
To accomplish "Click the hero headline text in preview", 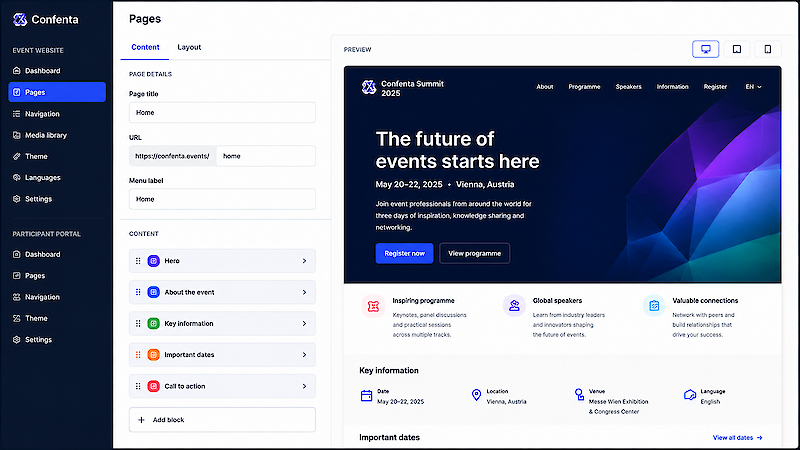I will 458,150.
